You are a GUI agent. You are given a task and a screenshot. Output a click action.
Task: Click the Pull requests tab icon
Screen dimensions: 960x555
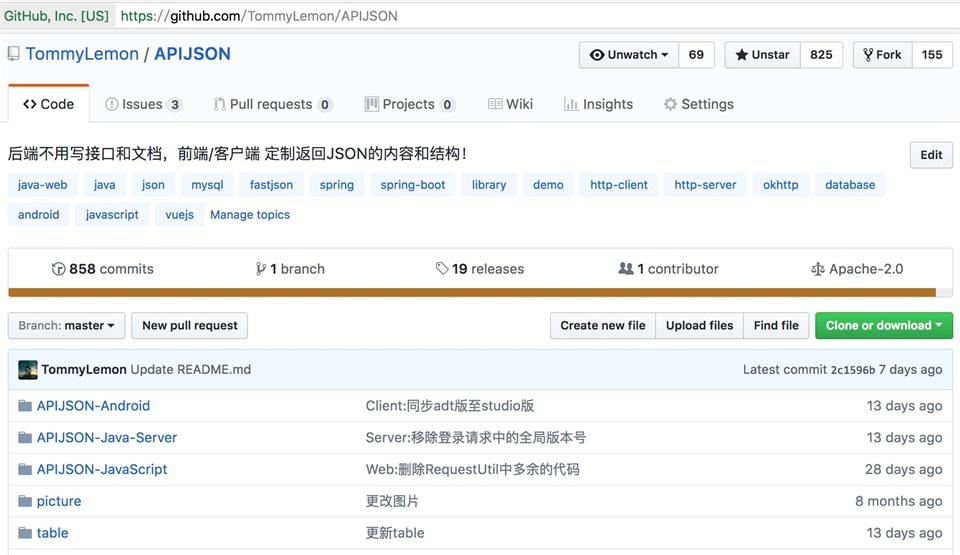[x=219, y=104]
